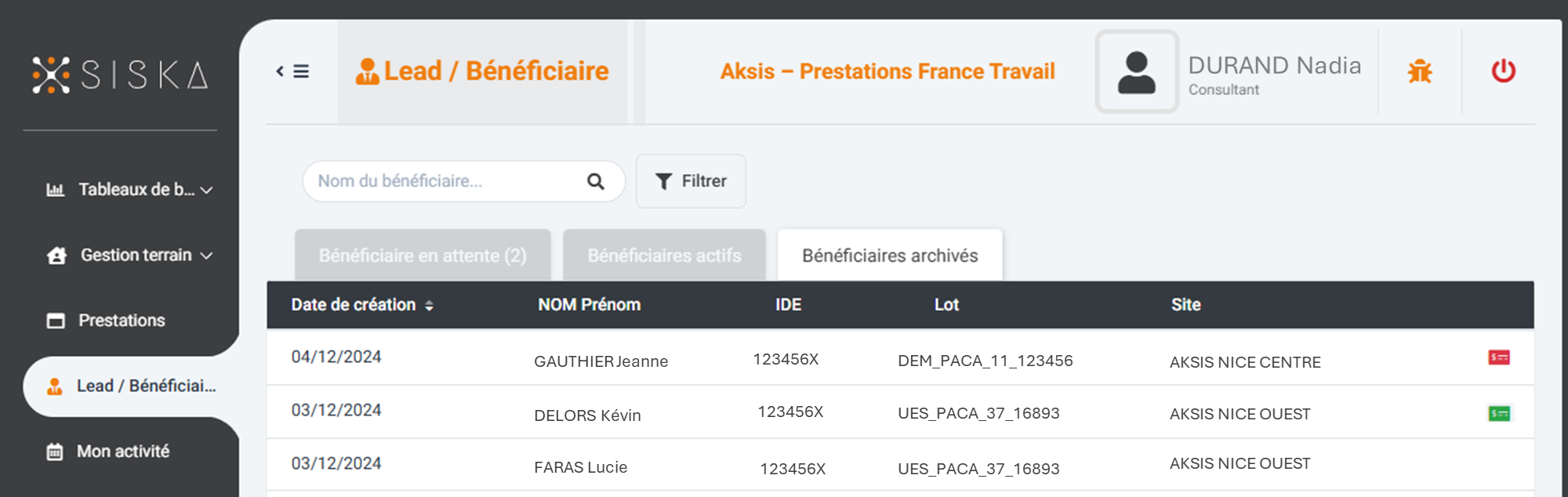This screenshot has width=1568, height=497.
Task: Switch to Bénéficiaire en attente tab
Action: pos(423,255)
